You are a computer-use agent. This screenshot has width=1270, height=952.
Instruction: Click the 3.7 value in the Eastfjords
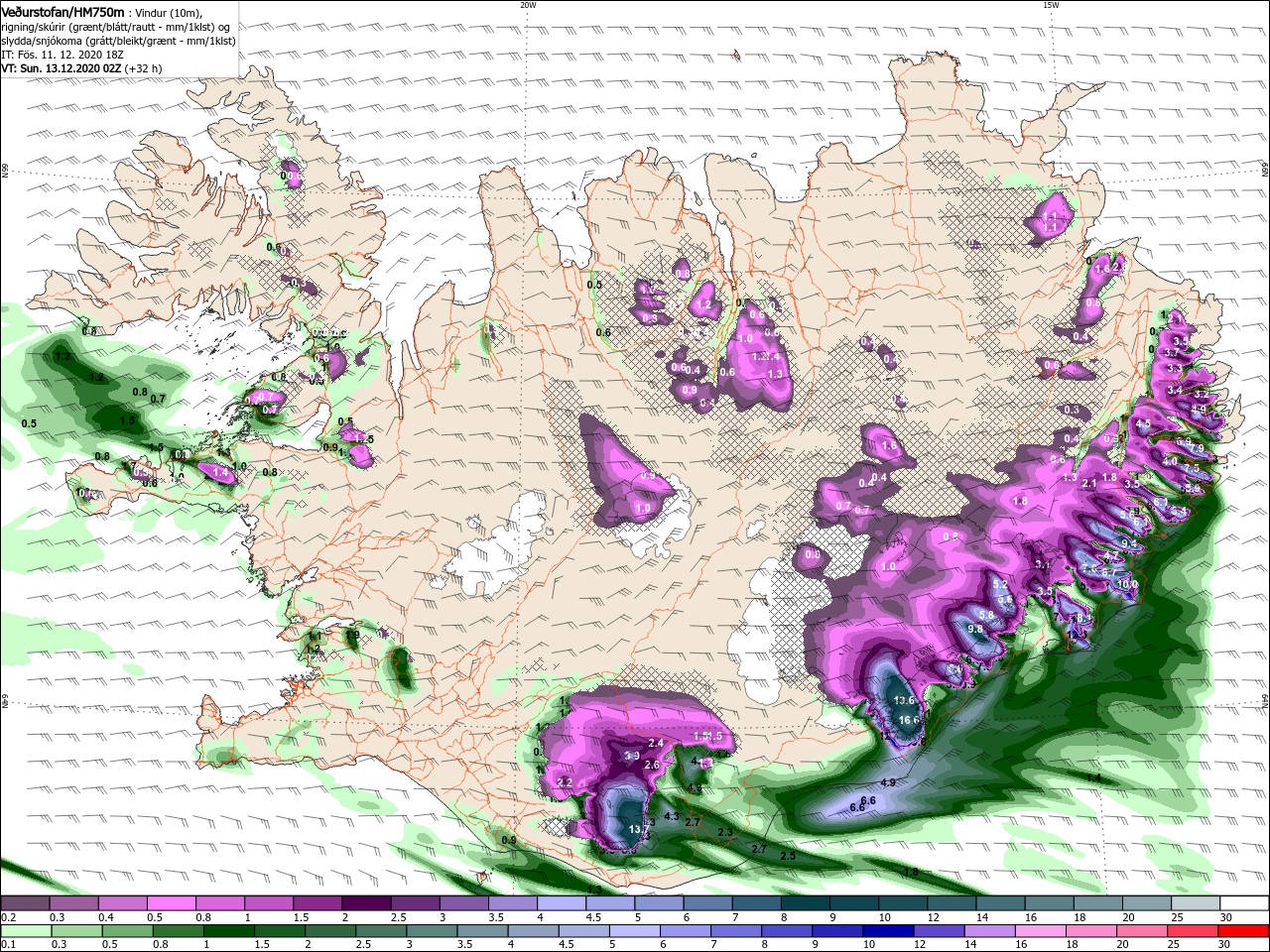click(1171, 352)
